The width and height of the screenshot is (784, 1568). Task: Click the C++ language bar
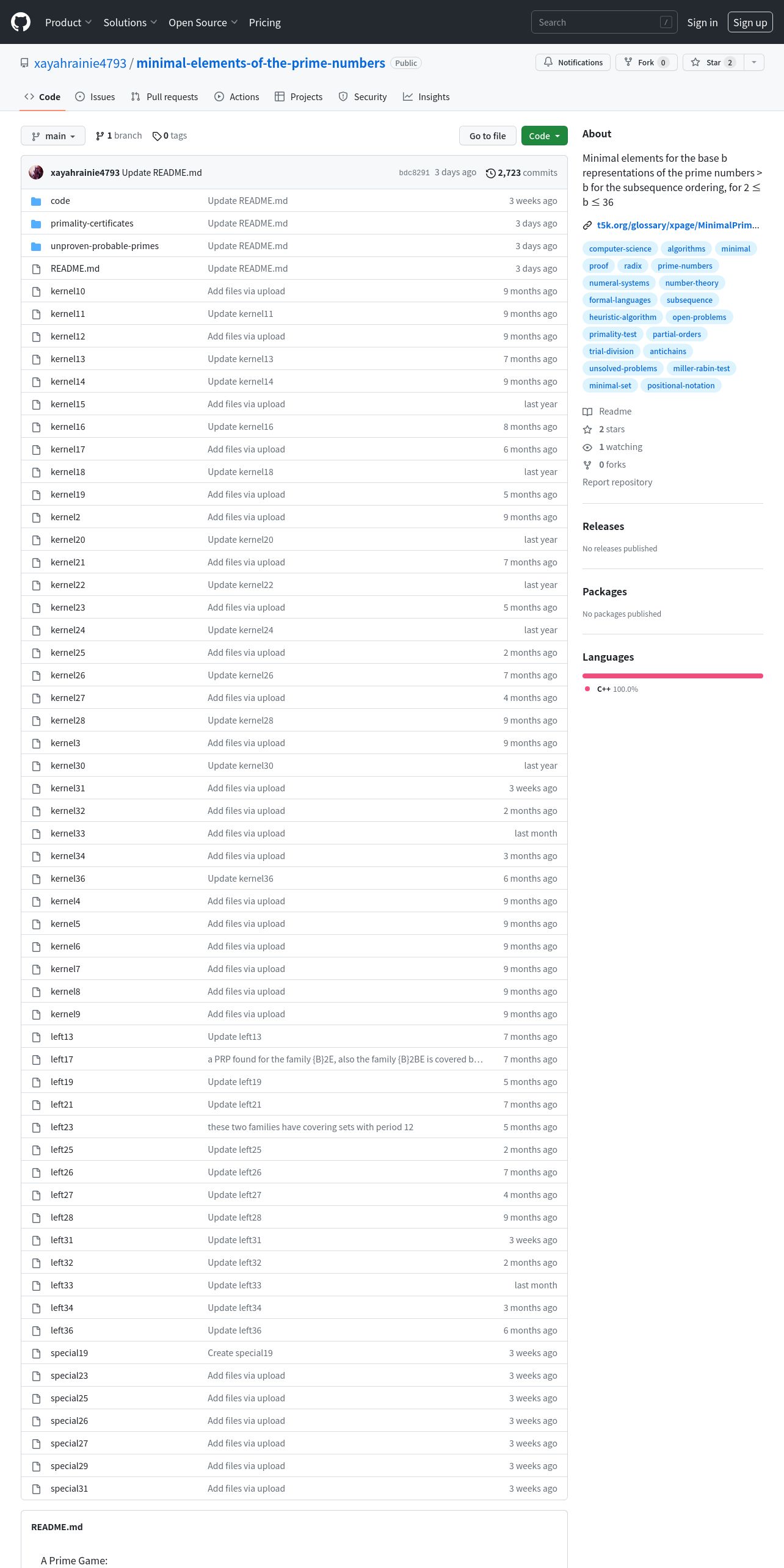tap(673, 676)
